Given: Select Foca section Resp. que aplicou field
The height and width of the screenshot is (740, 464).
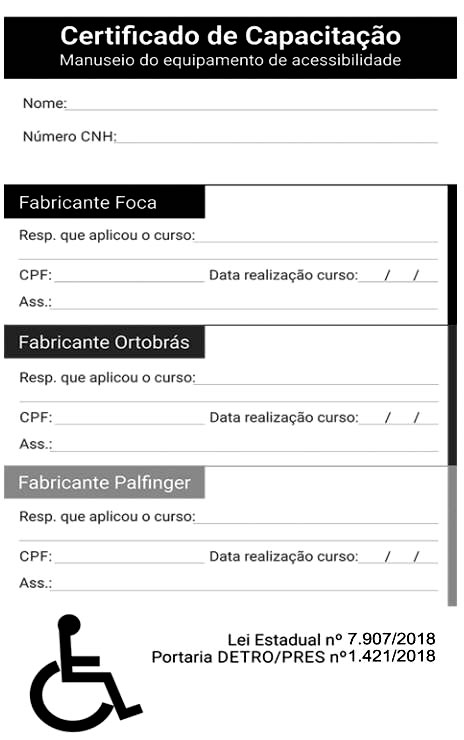Looking at the screenshot, I should click(x=317, y=235).
